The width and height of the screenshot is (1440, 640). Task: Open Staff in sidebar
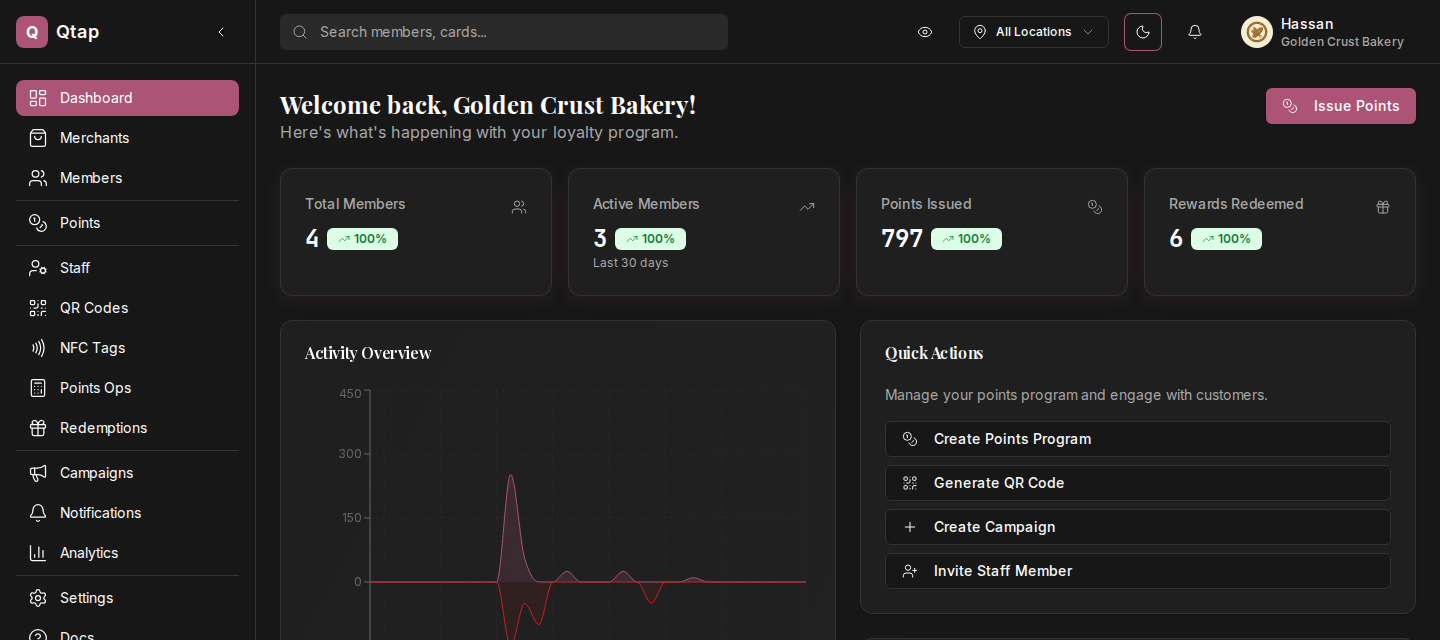127,268
